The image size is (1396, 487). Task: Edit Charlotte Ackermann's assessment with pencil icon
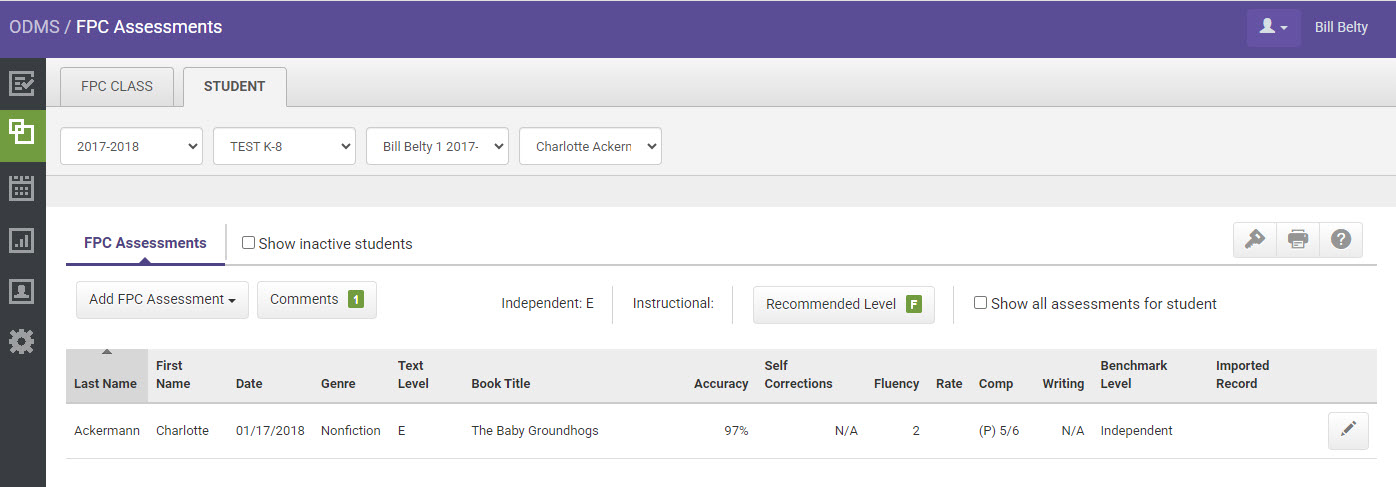click(x=1348, y=430)
